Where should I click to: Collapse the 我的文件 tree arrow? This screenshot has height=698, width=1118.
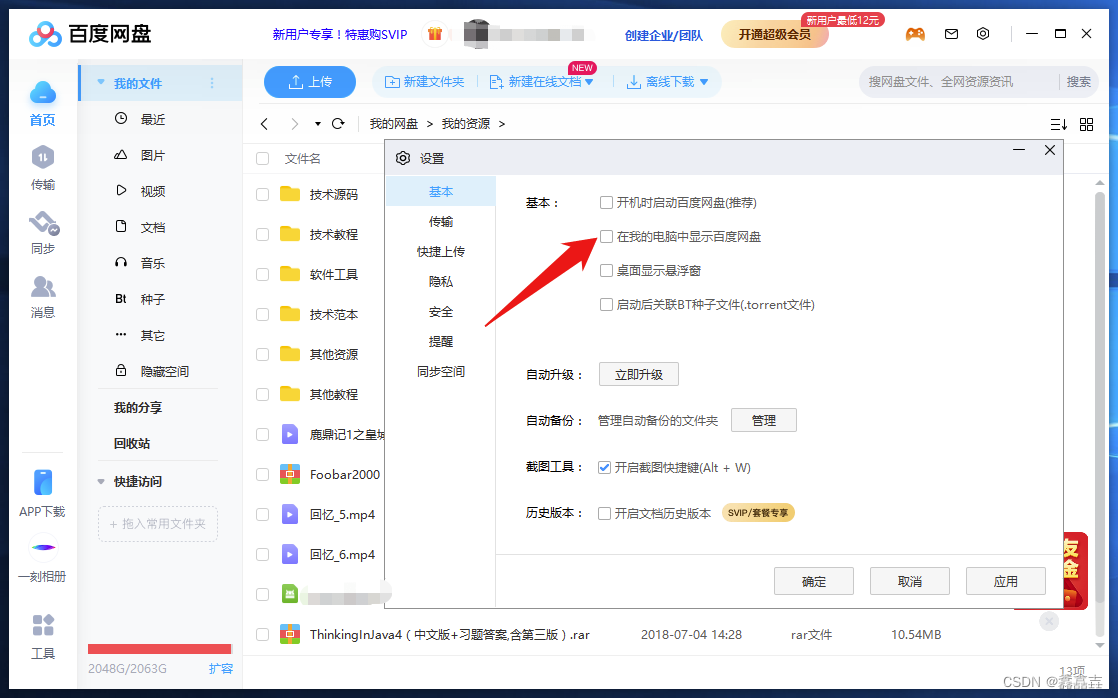pyautogui.click(x=101, y=83)
